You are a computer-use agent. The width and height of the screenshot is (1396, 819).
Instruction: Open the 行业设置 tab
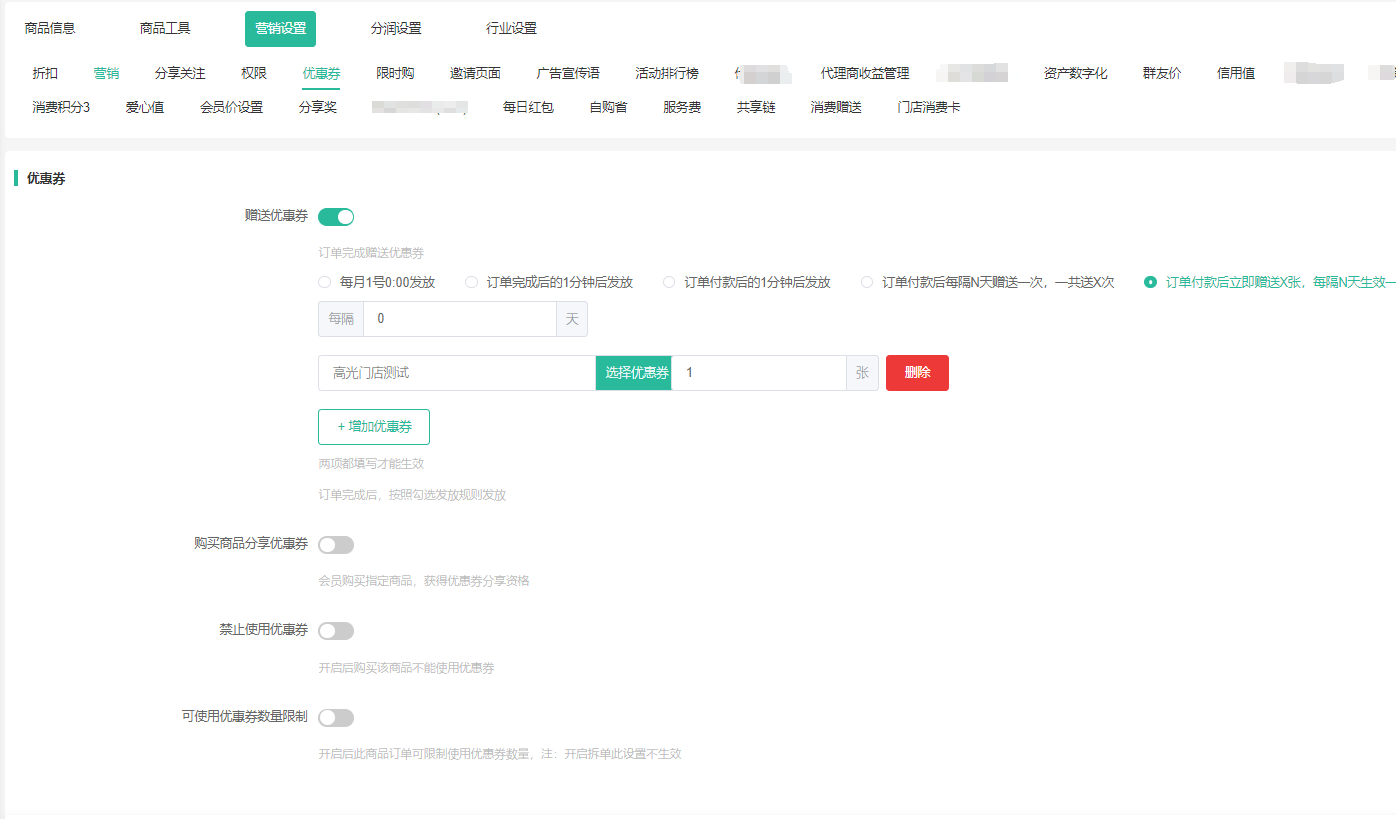511,29
